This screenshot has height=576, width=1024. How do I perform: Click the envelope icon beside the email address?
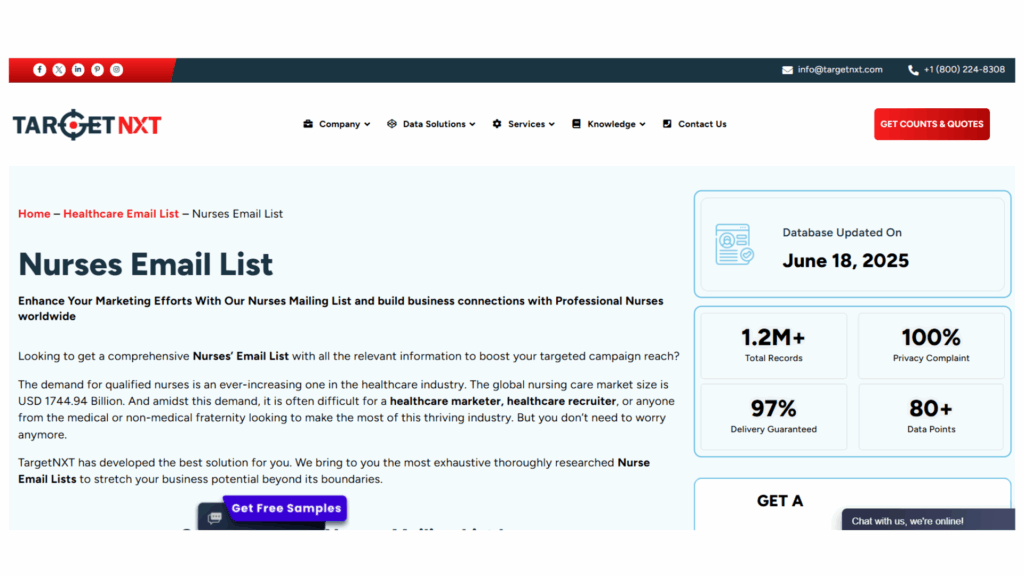click(x=788, y=70)
